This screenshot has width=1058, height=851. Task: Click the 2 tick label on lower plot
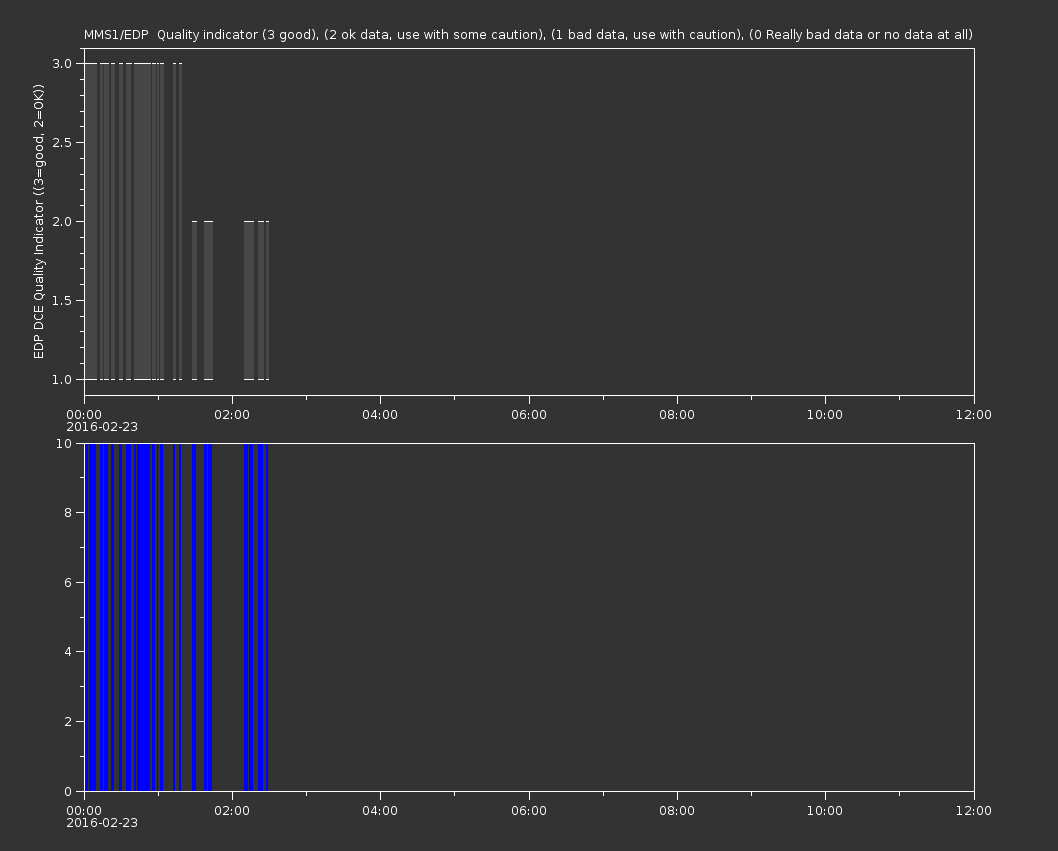(68, 721)
